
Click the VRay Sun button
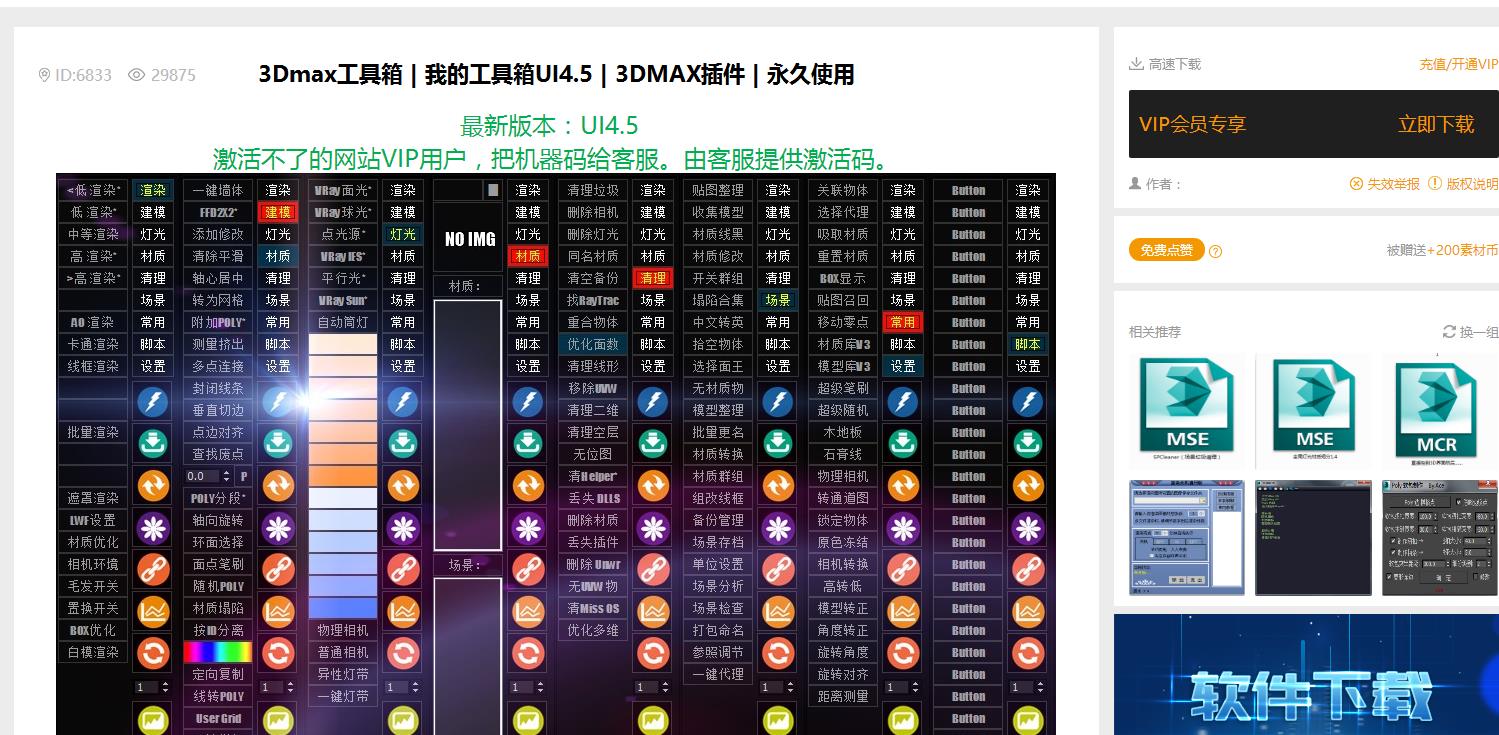tap(343, 300)
